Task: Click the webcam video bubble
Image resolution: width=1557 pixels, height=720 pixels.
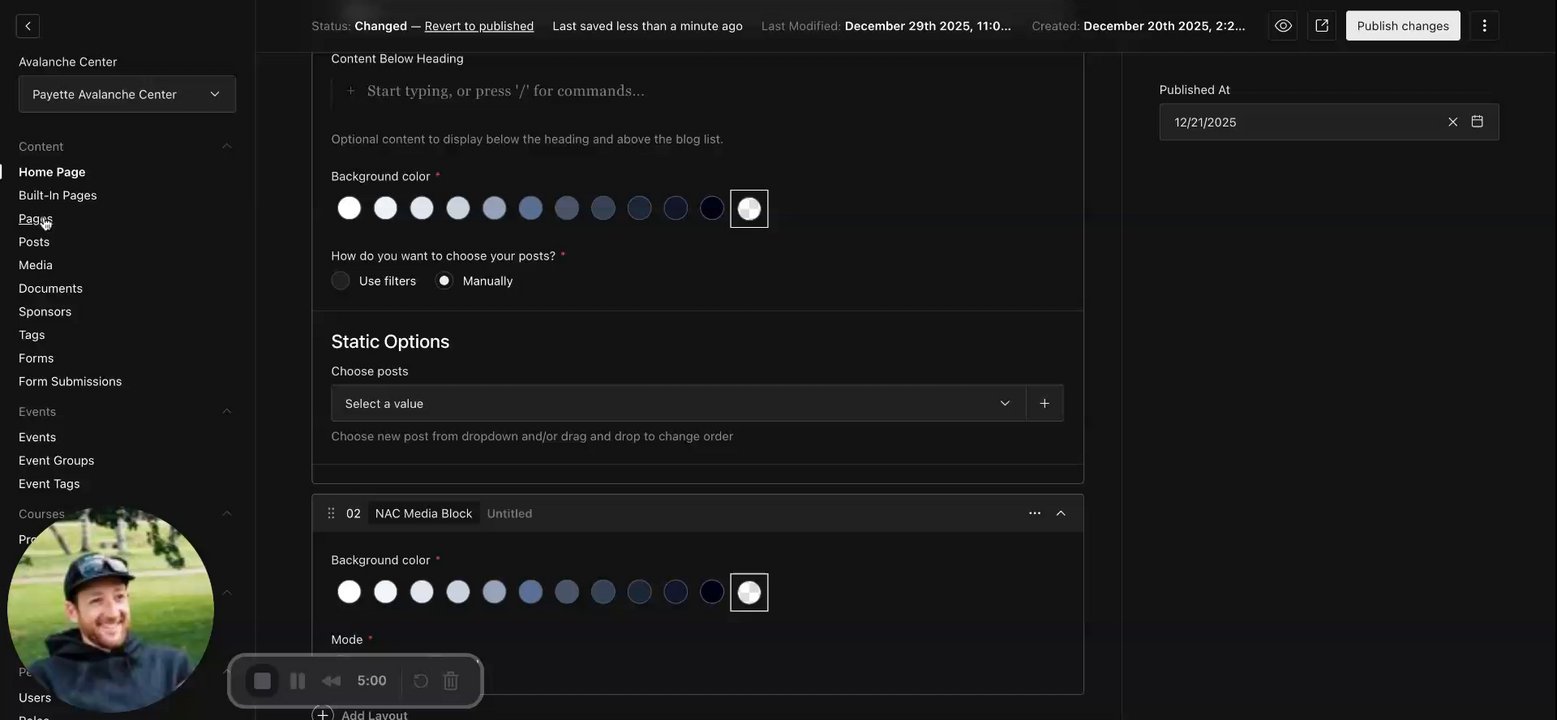Action: click(110, 610)
